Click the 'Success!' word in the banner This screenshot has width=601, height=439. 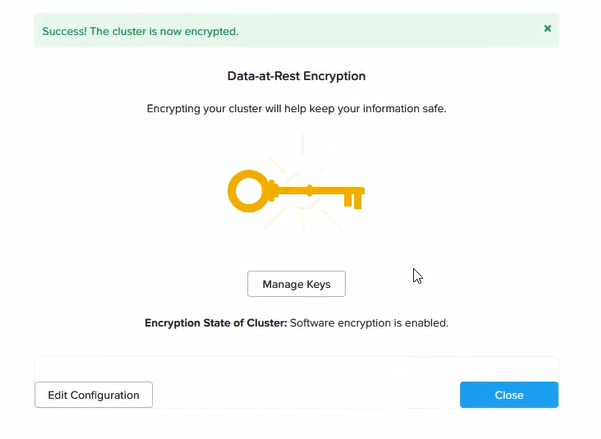click(65, 31)
